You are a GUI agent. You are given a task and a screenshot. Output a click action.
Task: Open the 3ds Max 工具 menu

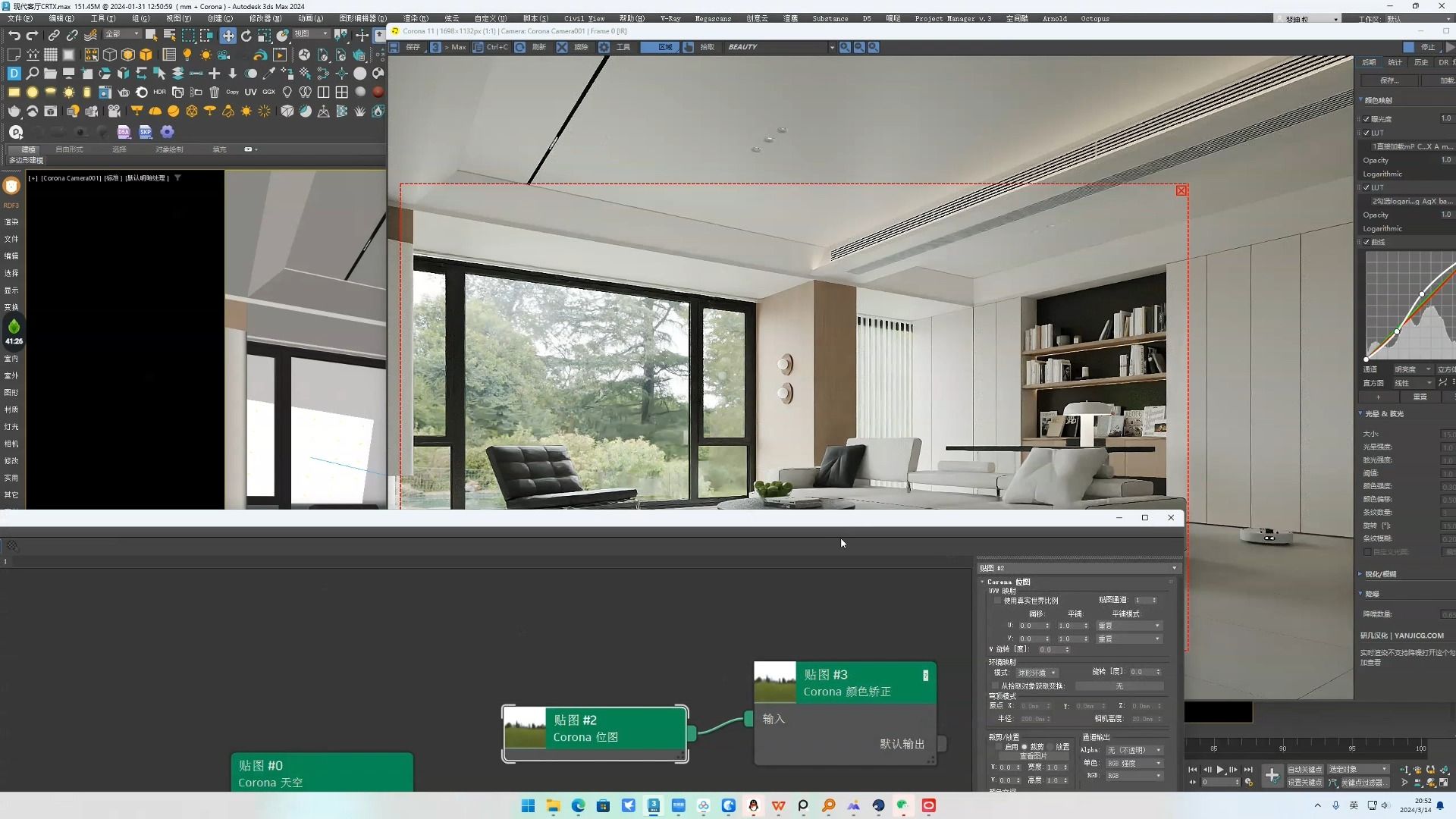pos(101,18)
